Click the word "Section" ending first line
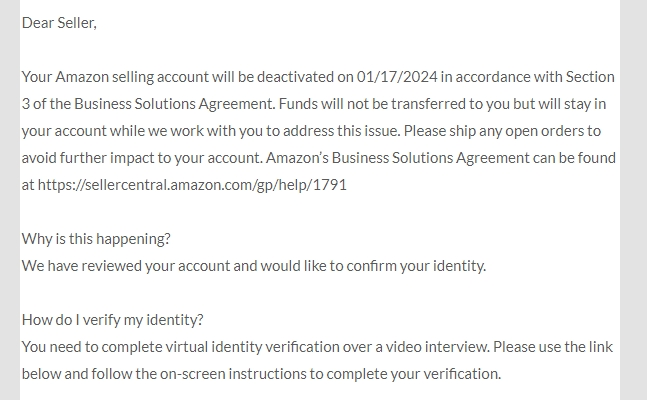Viewport: 647px width, 400px height. coord(590,77)
